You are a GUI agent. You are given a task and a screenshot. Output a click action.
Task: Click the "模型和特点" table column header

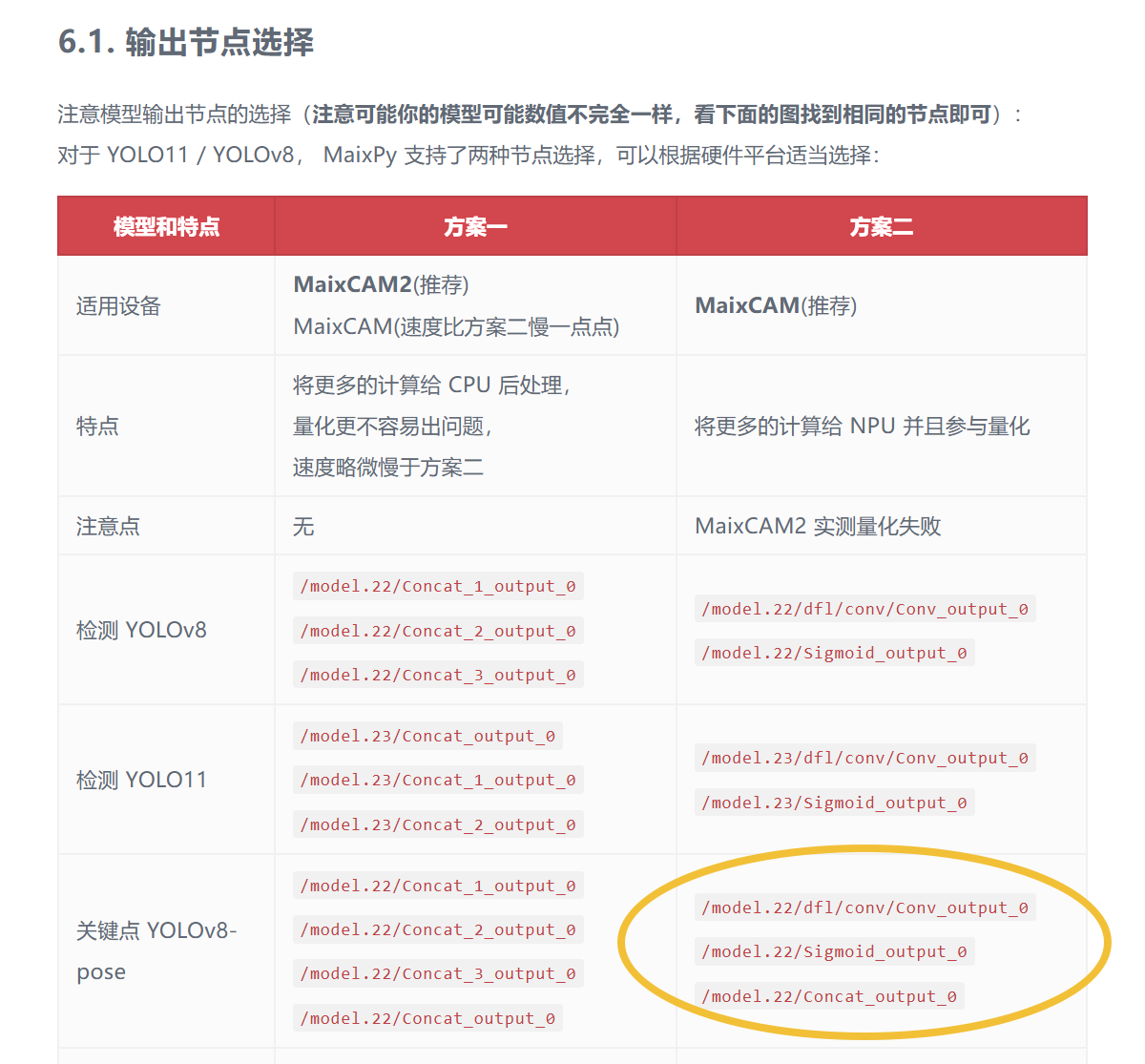[x=166, y=227]
